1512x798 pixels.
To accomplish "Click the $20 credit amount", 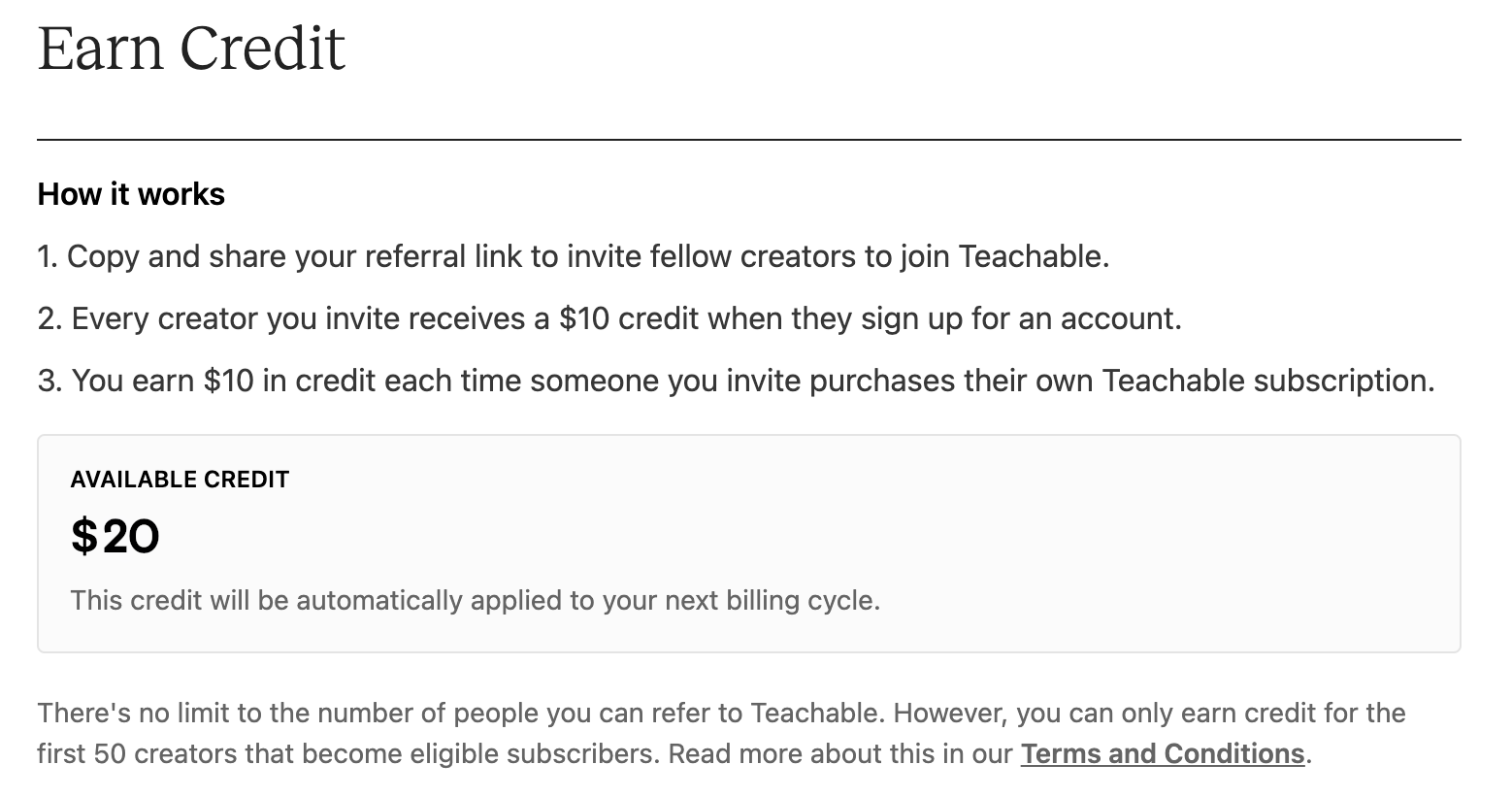I will (115, 537).
